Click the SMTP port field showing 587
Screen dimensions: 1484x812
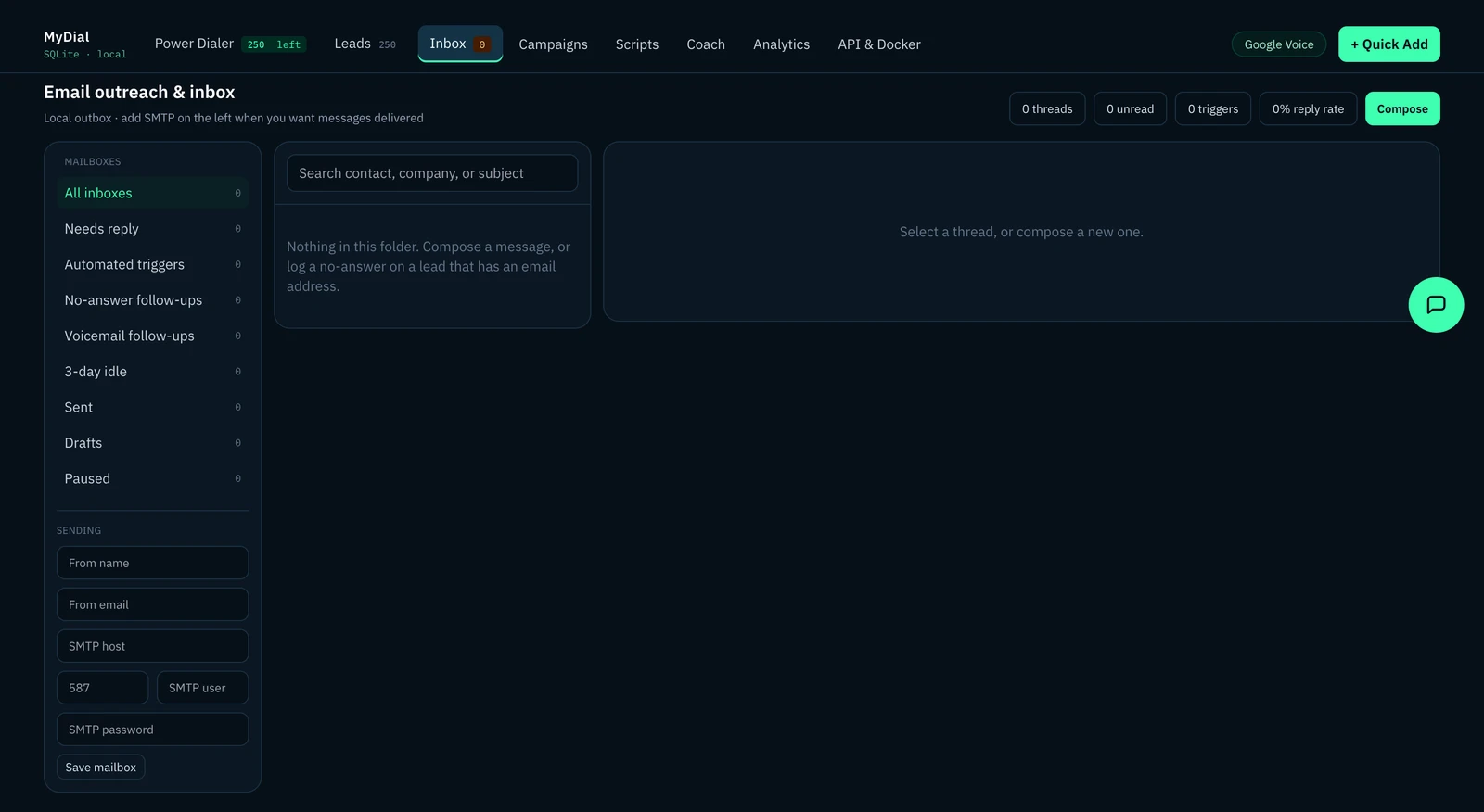[102, 688]
